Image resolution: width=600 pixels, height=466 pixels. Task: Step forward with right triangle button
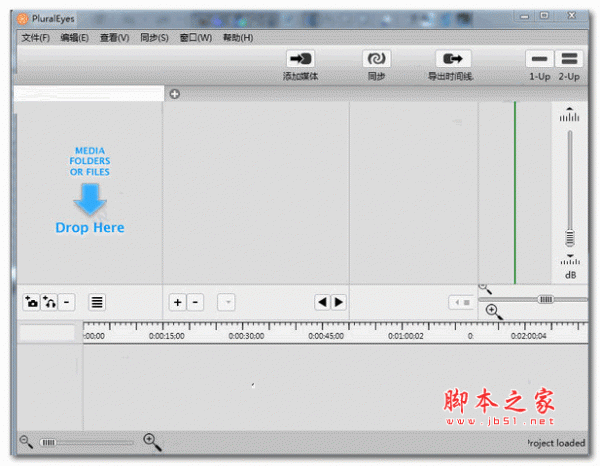[x=339, y=302]
